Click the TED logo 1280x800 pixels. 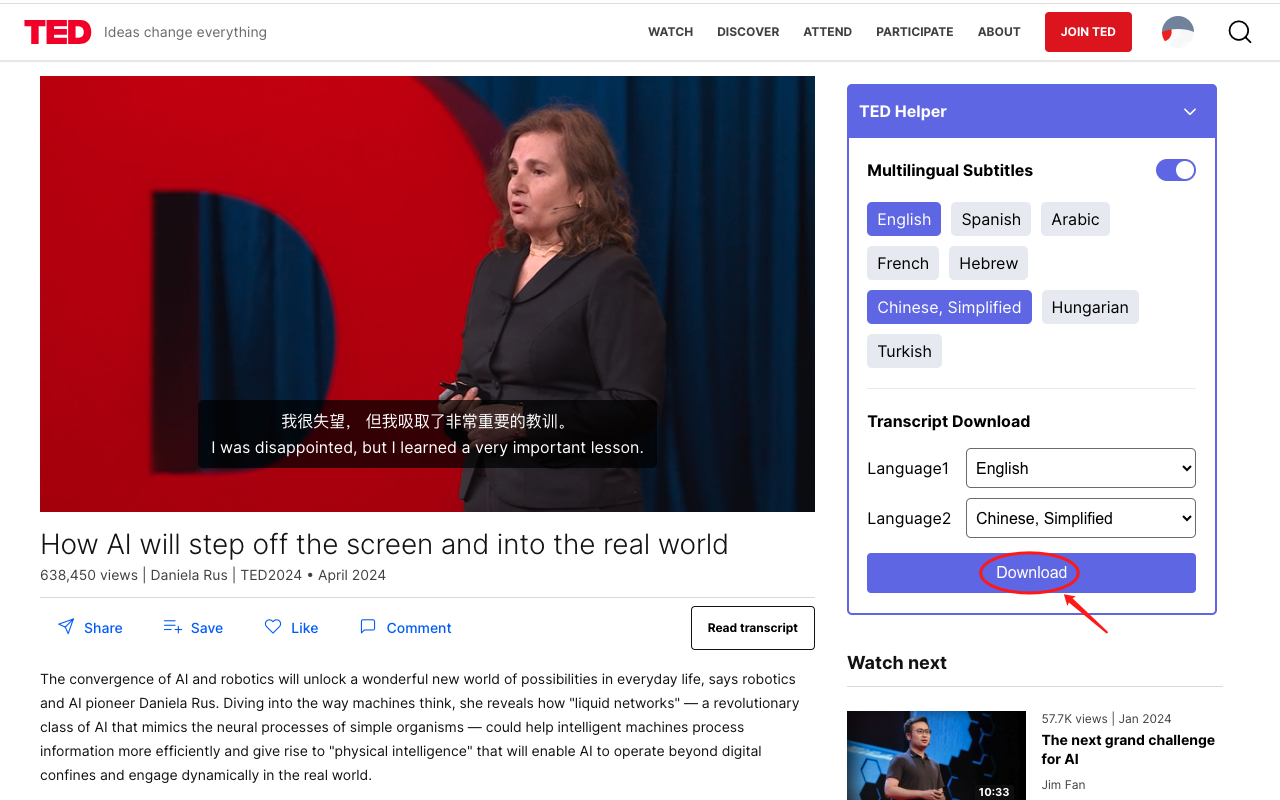click(58, 32)
